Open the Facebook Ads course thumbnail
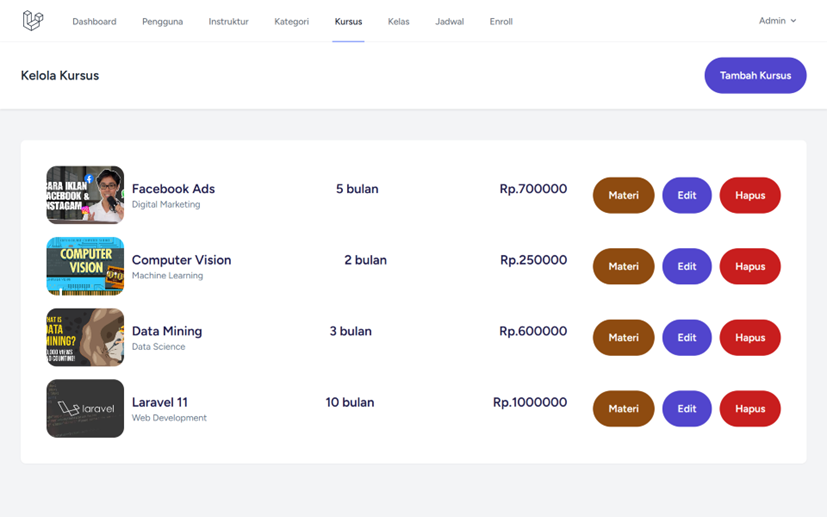 pos(85,195)
